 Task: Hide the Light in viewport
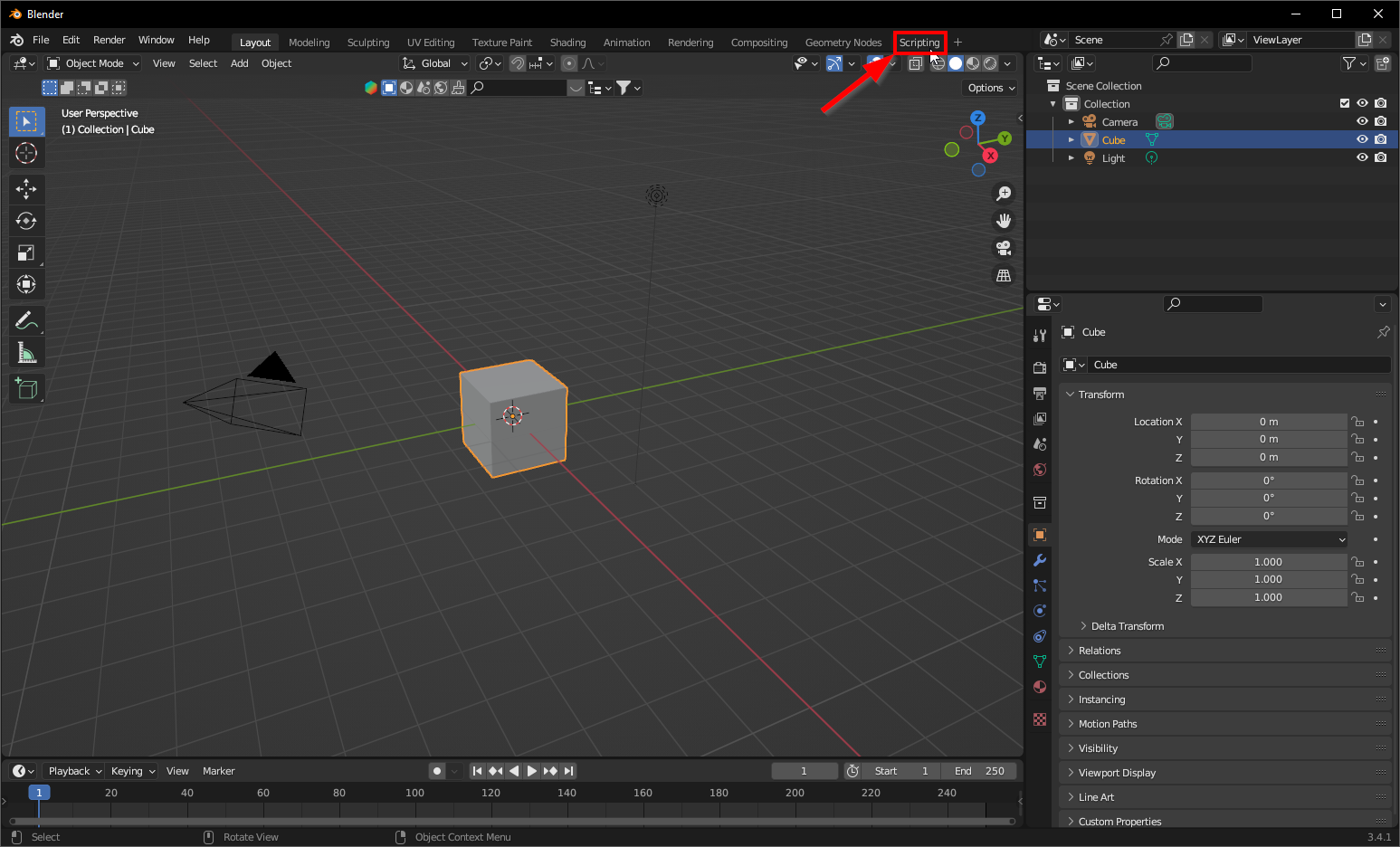(1362, 157)
